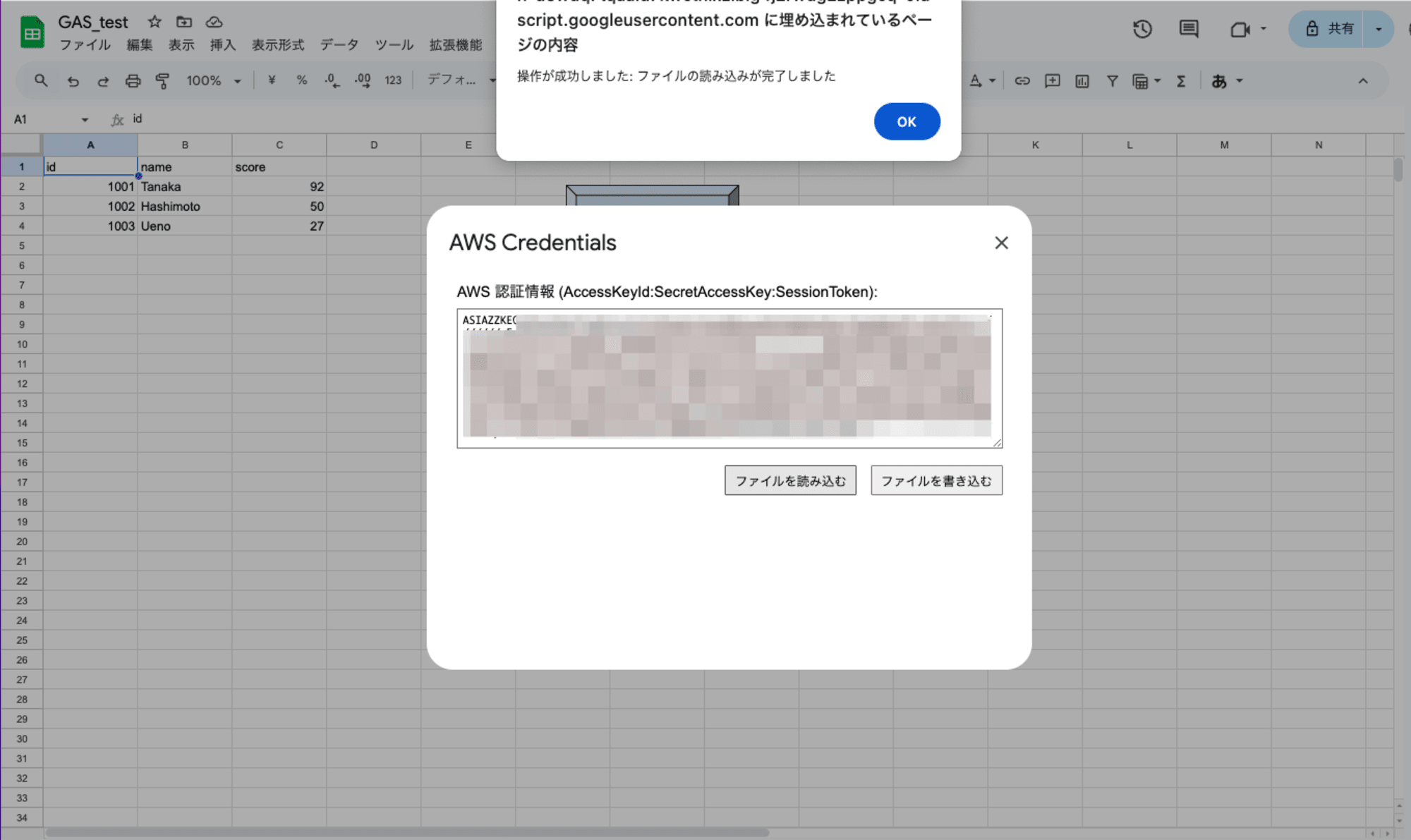Select cell with value 1002

(90, 207)
